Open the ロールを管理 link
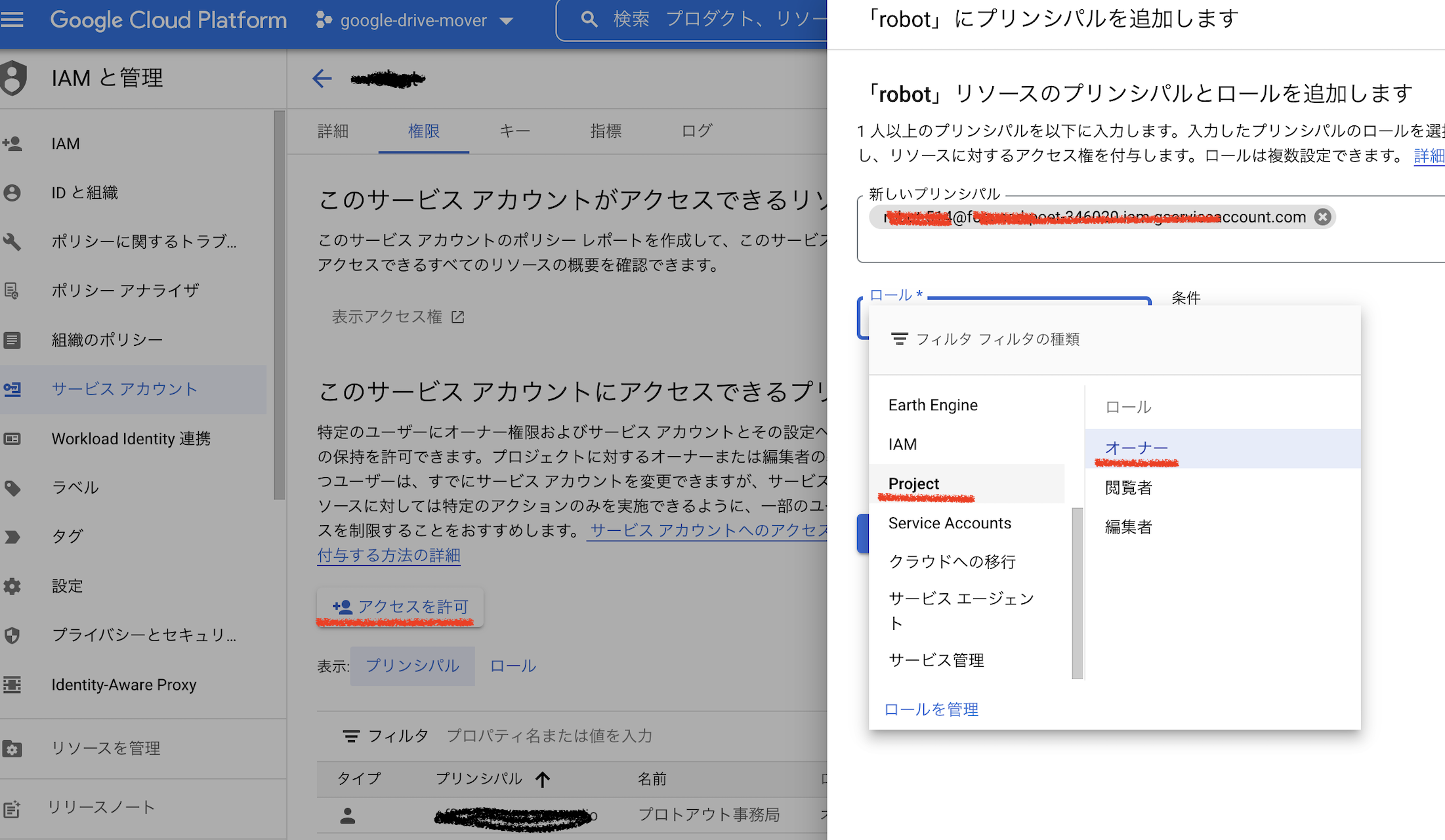 click(931, 709)
